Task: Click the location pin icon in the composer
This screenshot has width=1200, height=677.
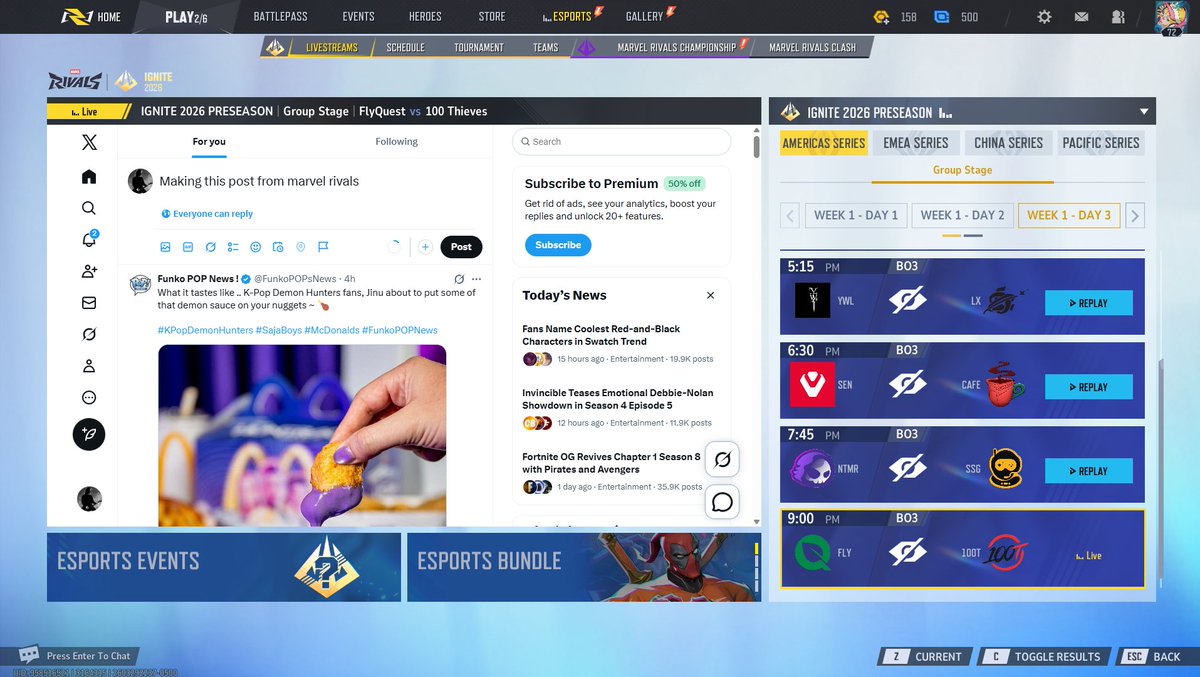Action: [301, 247]
